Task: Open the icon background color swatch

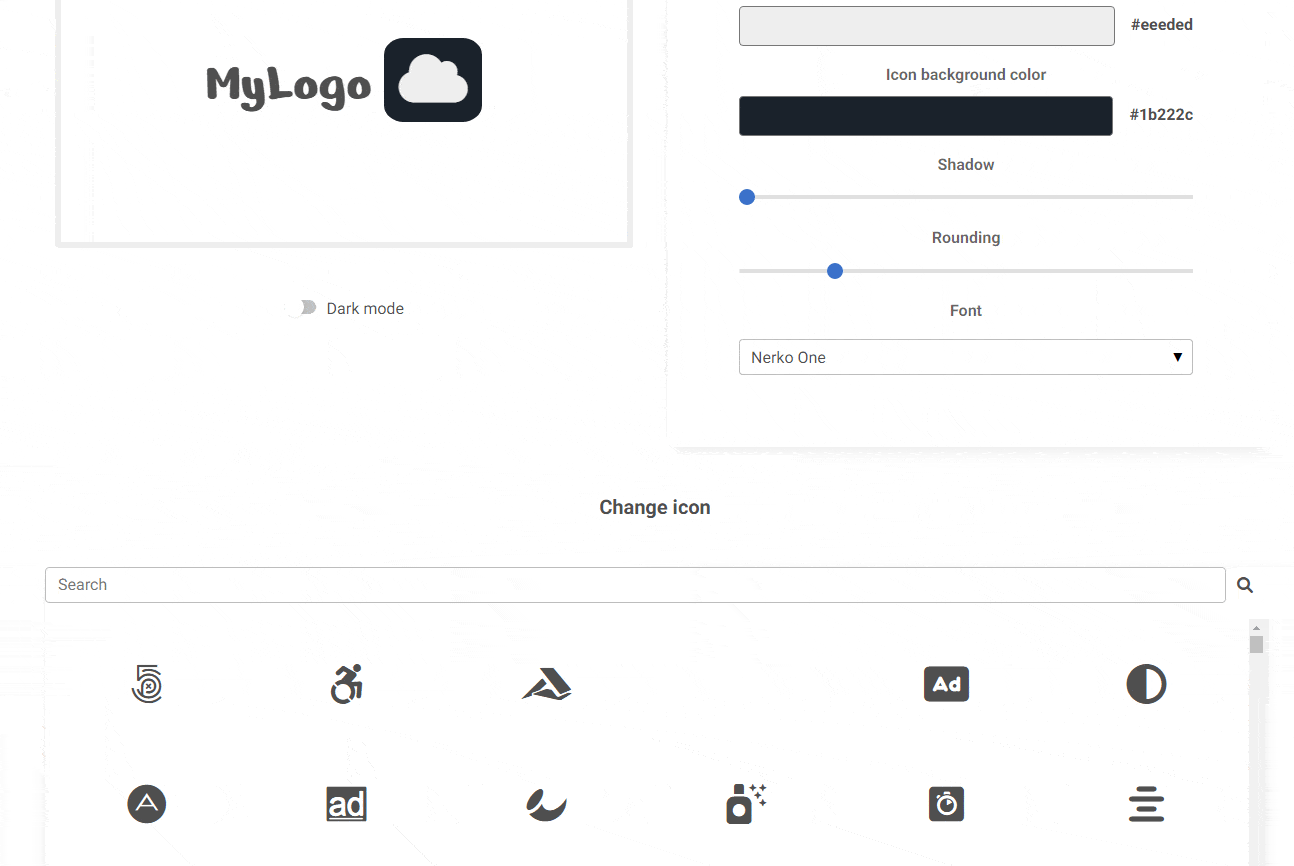Action: coord(925,116)
